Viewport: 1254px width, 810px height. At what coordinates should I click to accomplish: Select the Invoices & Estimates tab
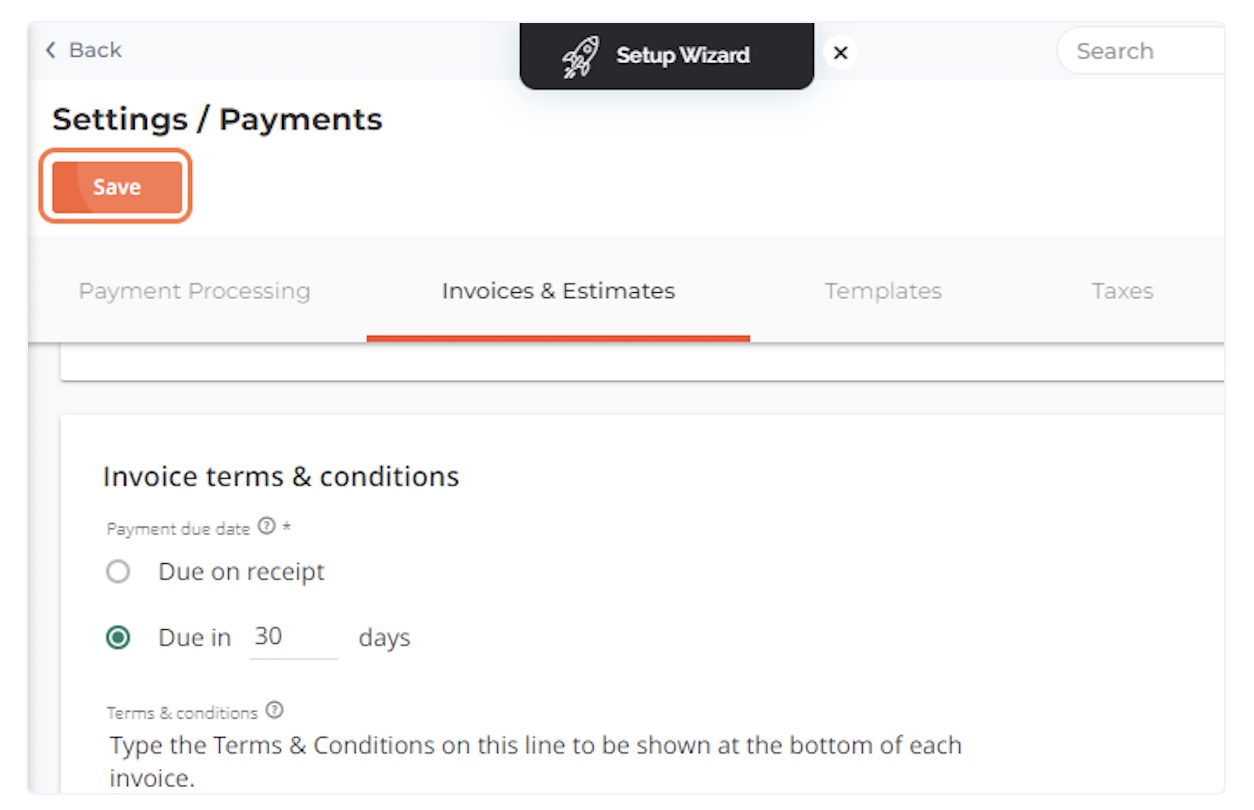pyautogui.click(x=557, y=291)
